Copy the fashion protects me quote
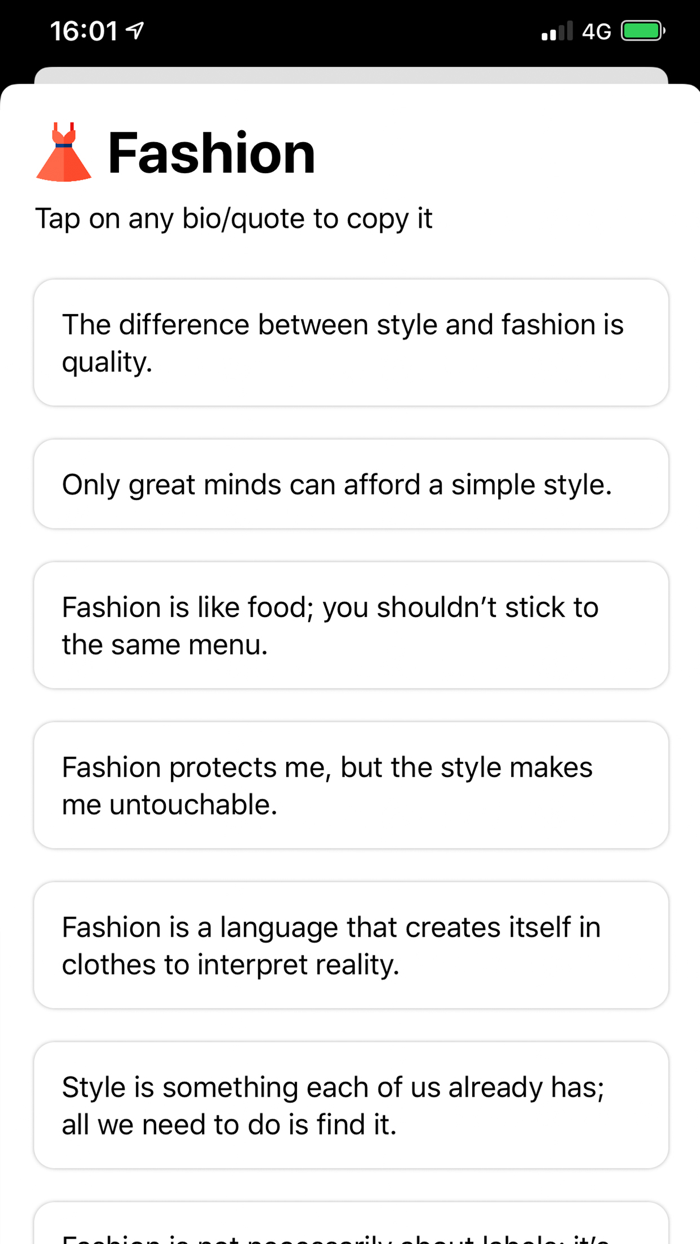Image resolution: width=700 pixels, height=1244 pixels. (x=350, y=785)
